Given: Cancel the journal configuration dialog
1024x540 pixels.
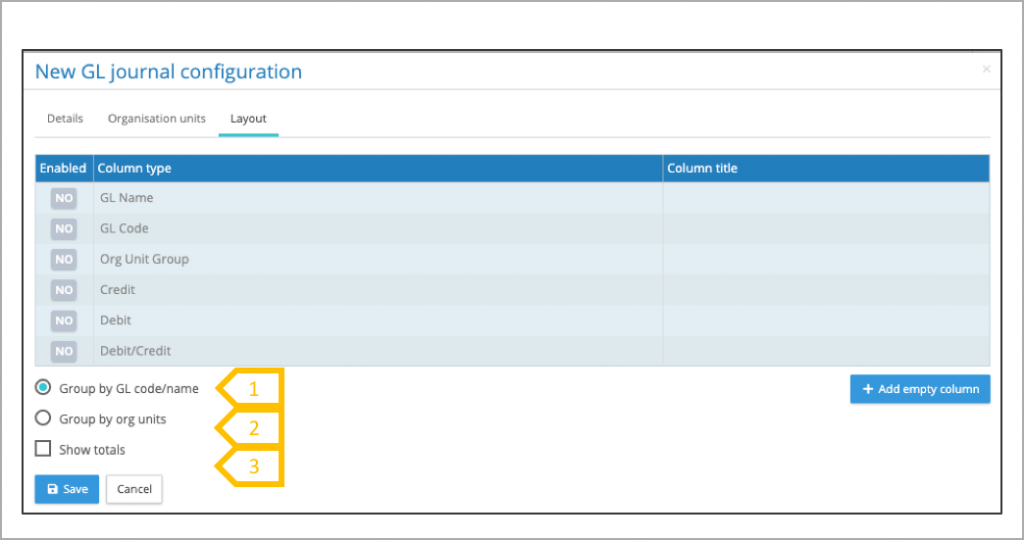Looking at the screenshot, I should pos(134,489).
